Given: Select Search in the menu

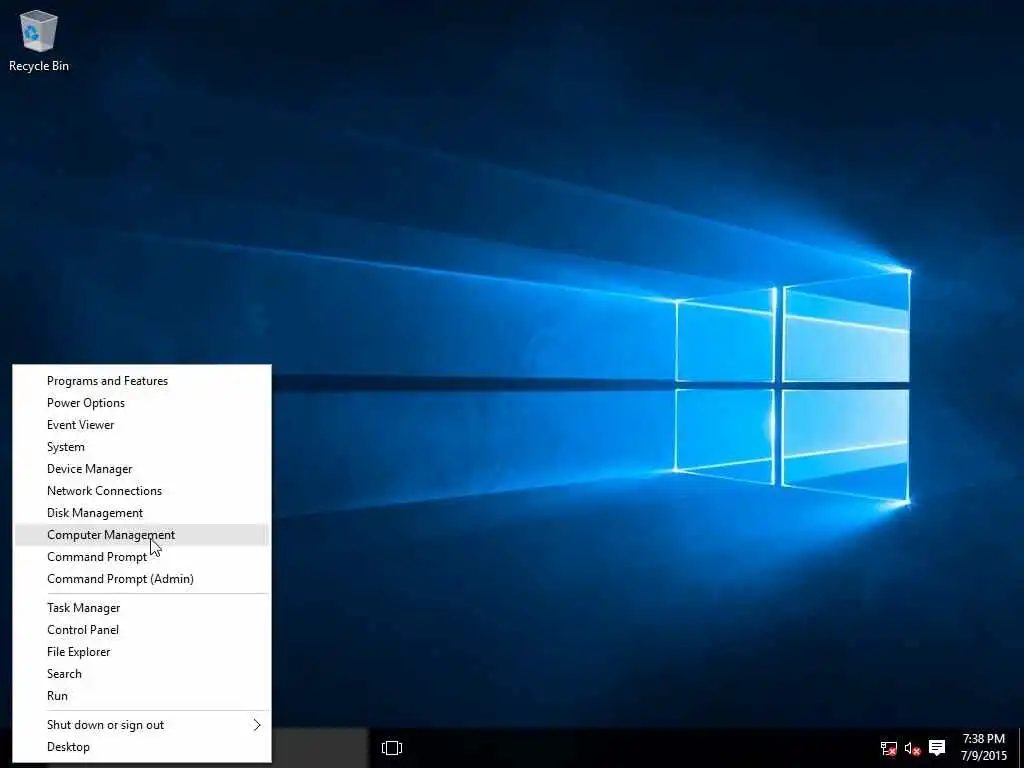Looking at the screenshot, I should (x=142, y=674).
